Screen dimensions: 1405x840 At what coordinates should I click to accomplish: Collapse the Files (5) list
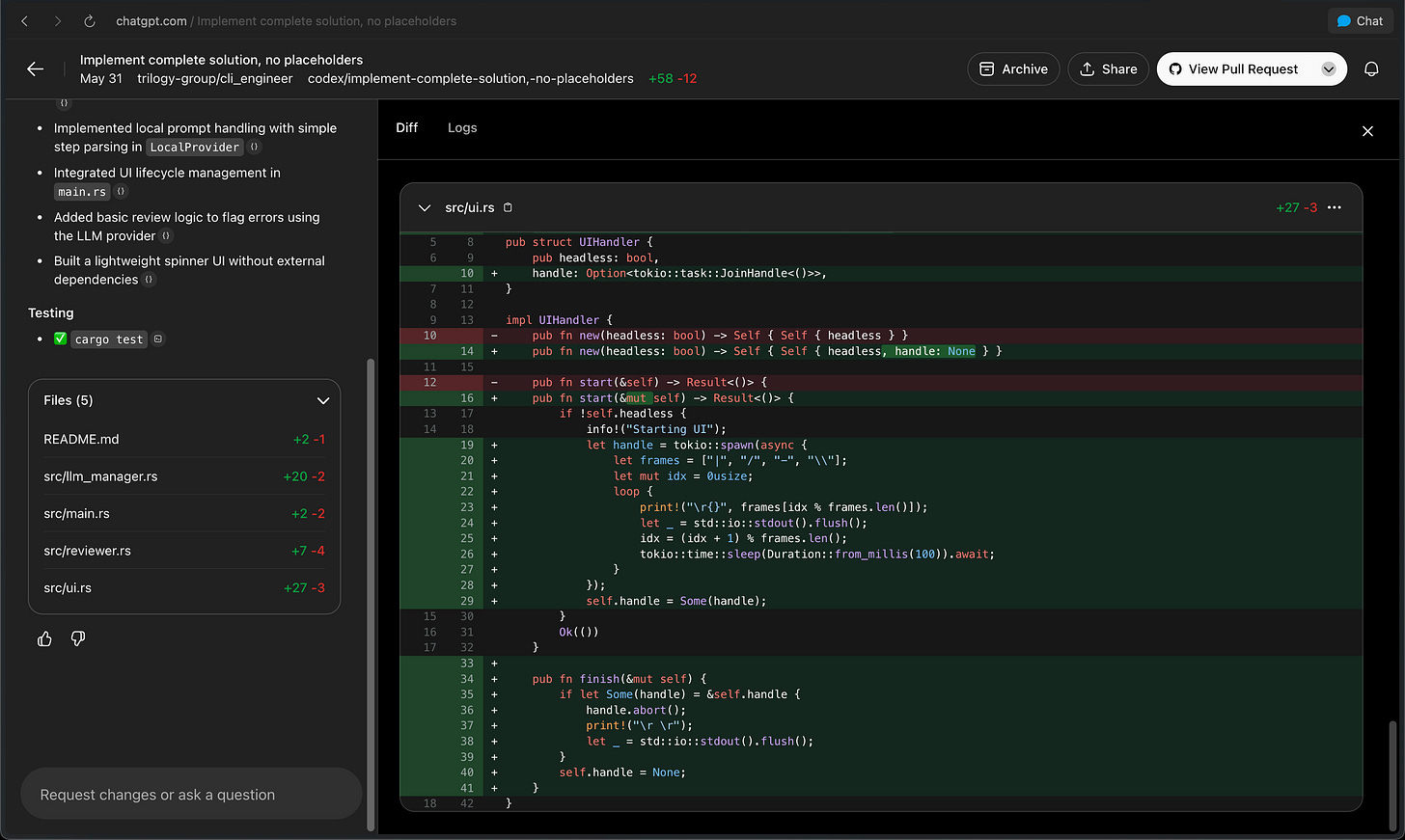[323, 400]
